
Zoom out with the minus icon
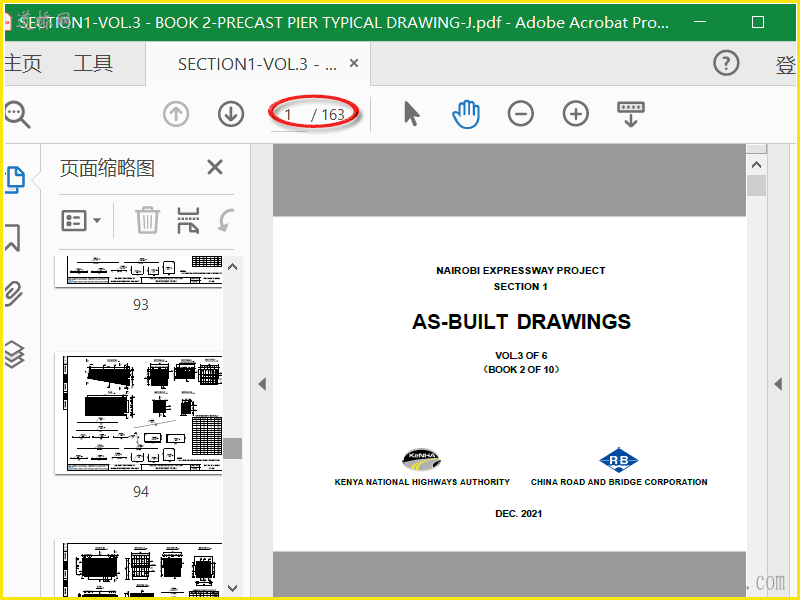[x=520, y=114]
